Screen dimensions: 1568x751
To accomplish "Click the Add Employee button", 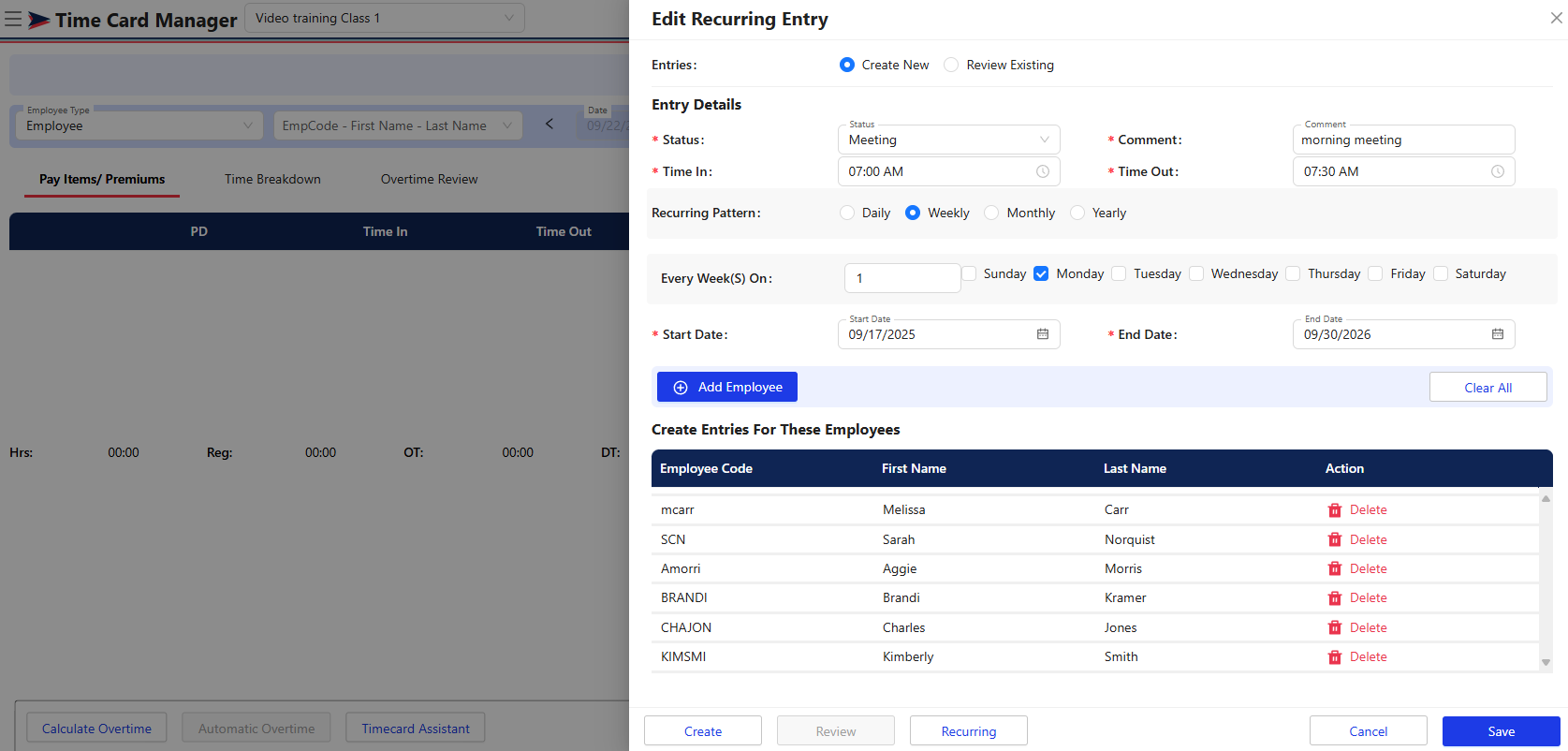I will click(726, 387).
